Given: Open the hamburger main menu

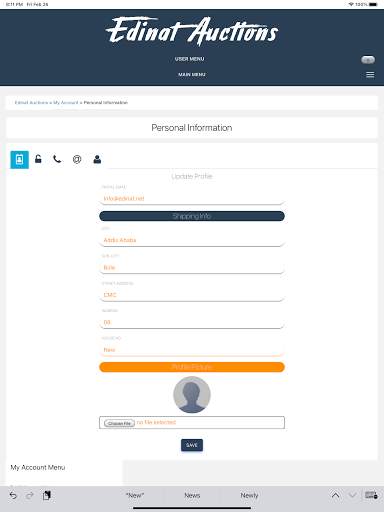Looking at the screenshot, I should (x=370, y=75).
